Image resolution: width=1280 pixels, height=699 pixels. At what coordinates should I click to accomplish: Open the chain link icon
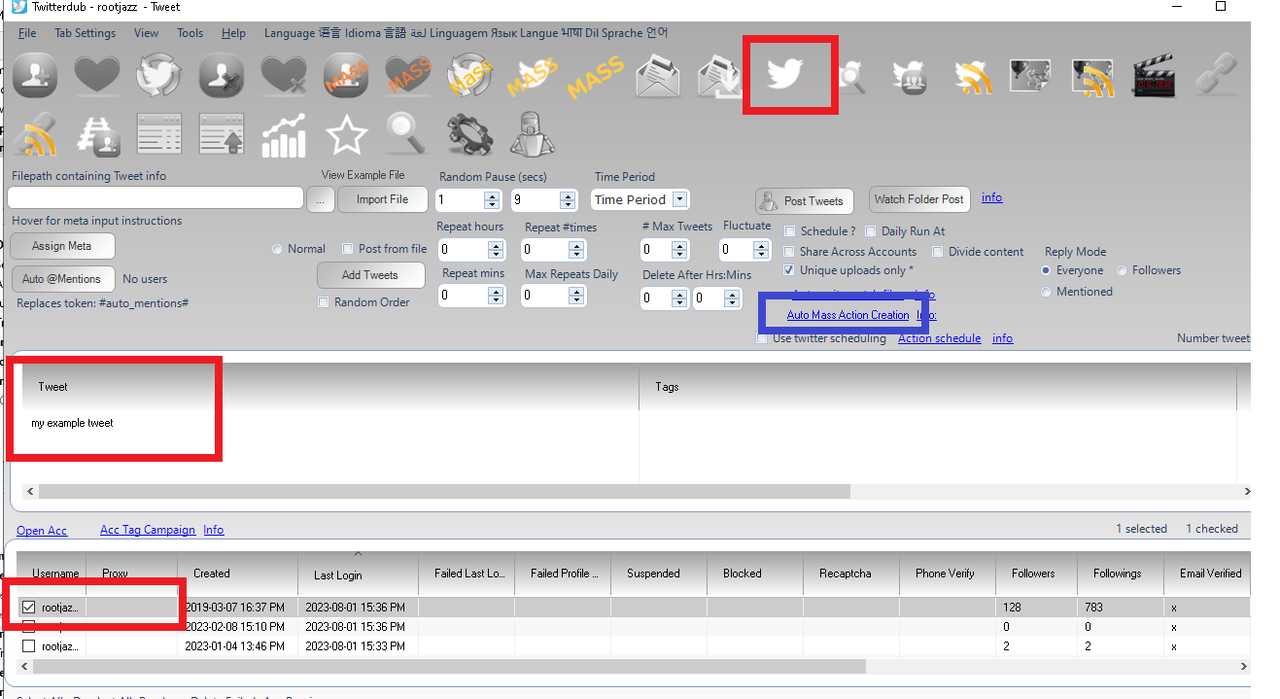(x=1218, y=75)
